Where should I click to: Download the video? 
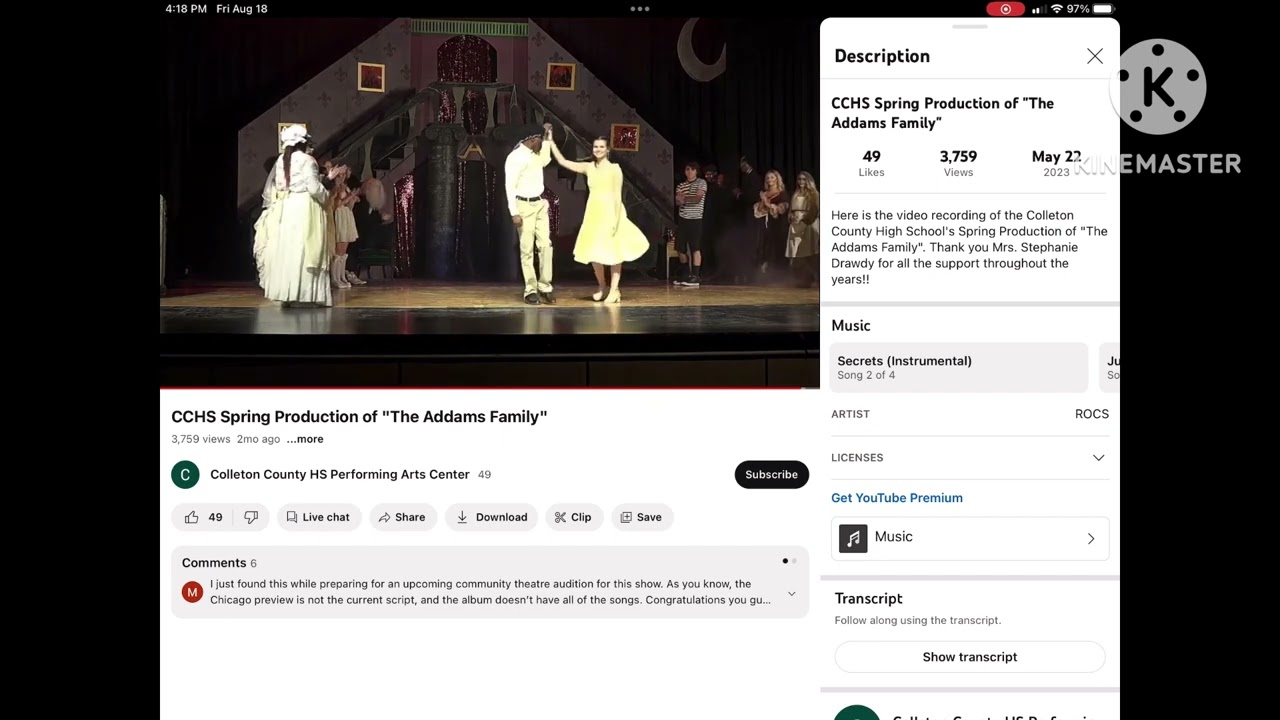point(491,517)
